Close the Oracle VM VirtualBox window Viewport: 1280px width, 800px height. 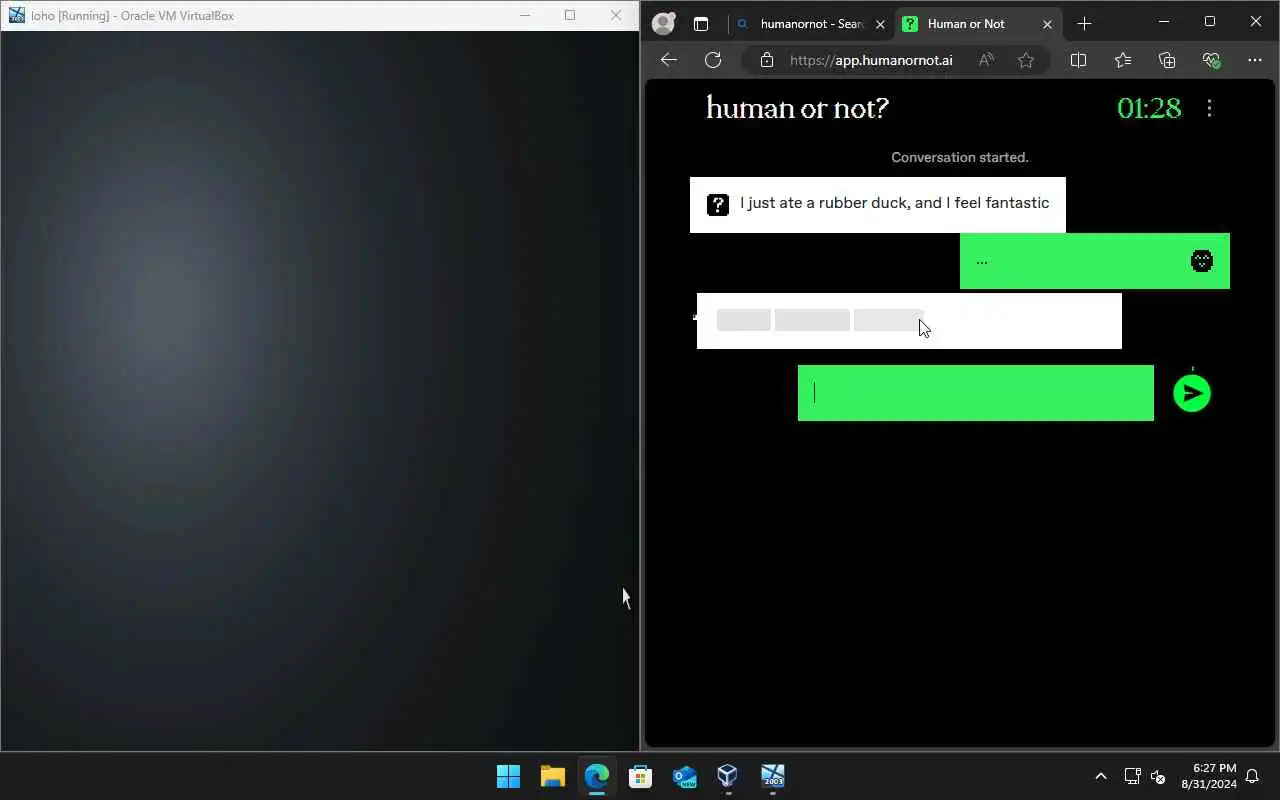pos(616,15)
